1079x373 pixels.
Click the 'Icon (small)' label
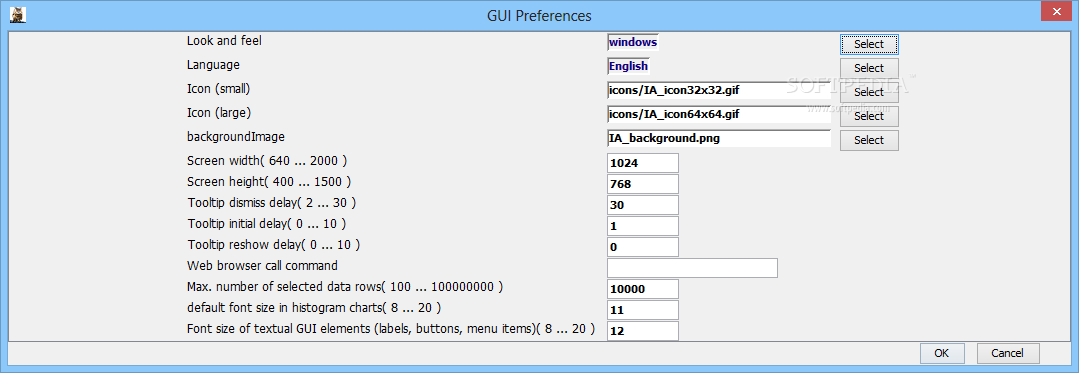[218, 89]
